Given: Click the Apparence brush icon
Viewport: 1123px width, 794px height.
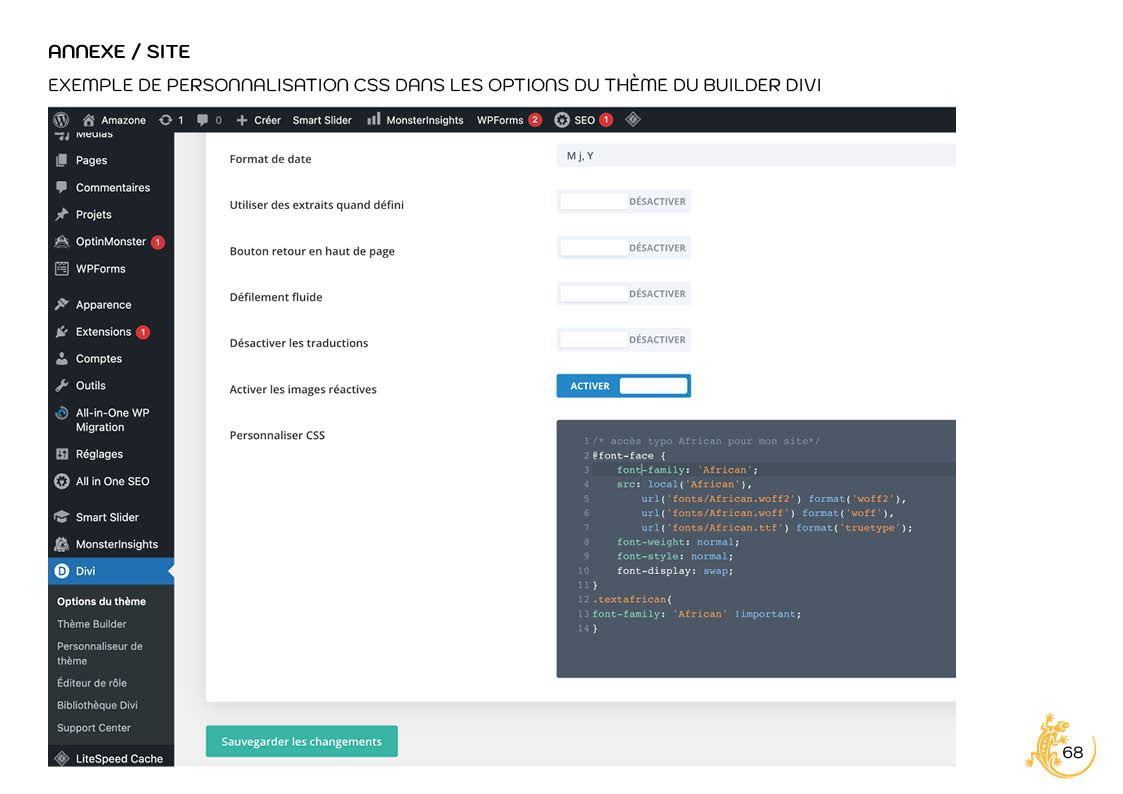Looking at the screenshot, I should click(x=62, y=304).
